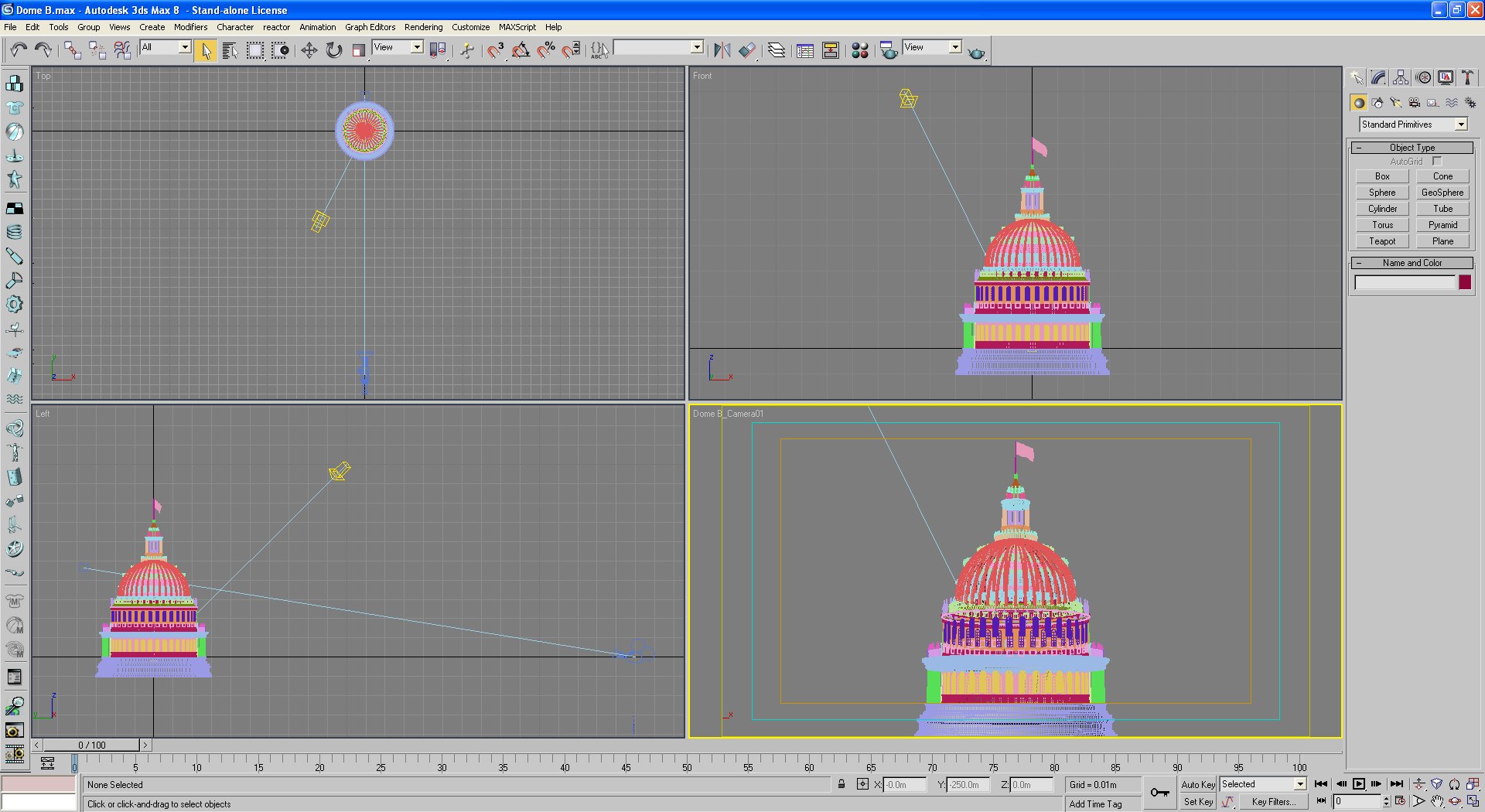The height and width of the screenshot is (812, 1485).
Task: Click the dark red object color swatch
Action: click(1465, 283)
